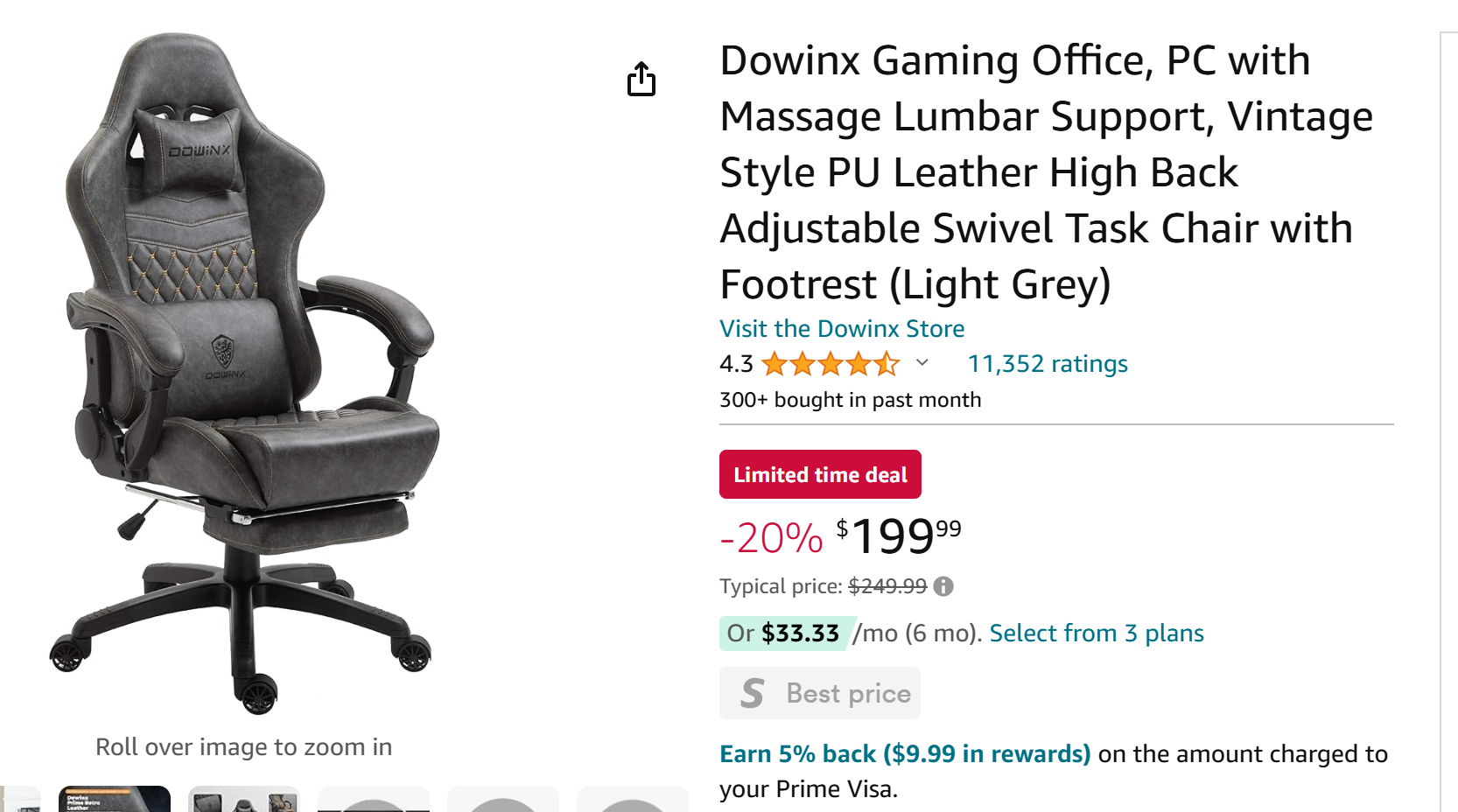Open the Visit the Dowinx Store link
The height and width of the screenshot is (812, 1458).
tap(841, 329)
